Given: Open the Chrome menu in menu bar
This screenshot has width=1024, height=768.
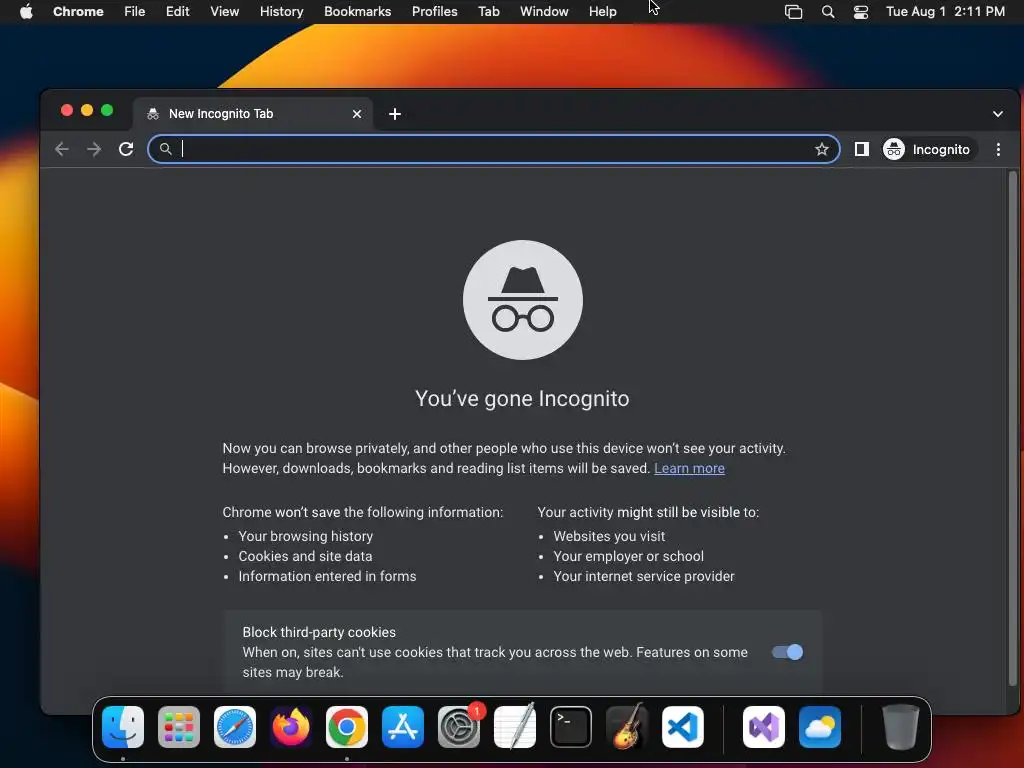Looking at the screenshot, I should pos(78,11).
